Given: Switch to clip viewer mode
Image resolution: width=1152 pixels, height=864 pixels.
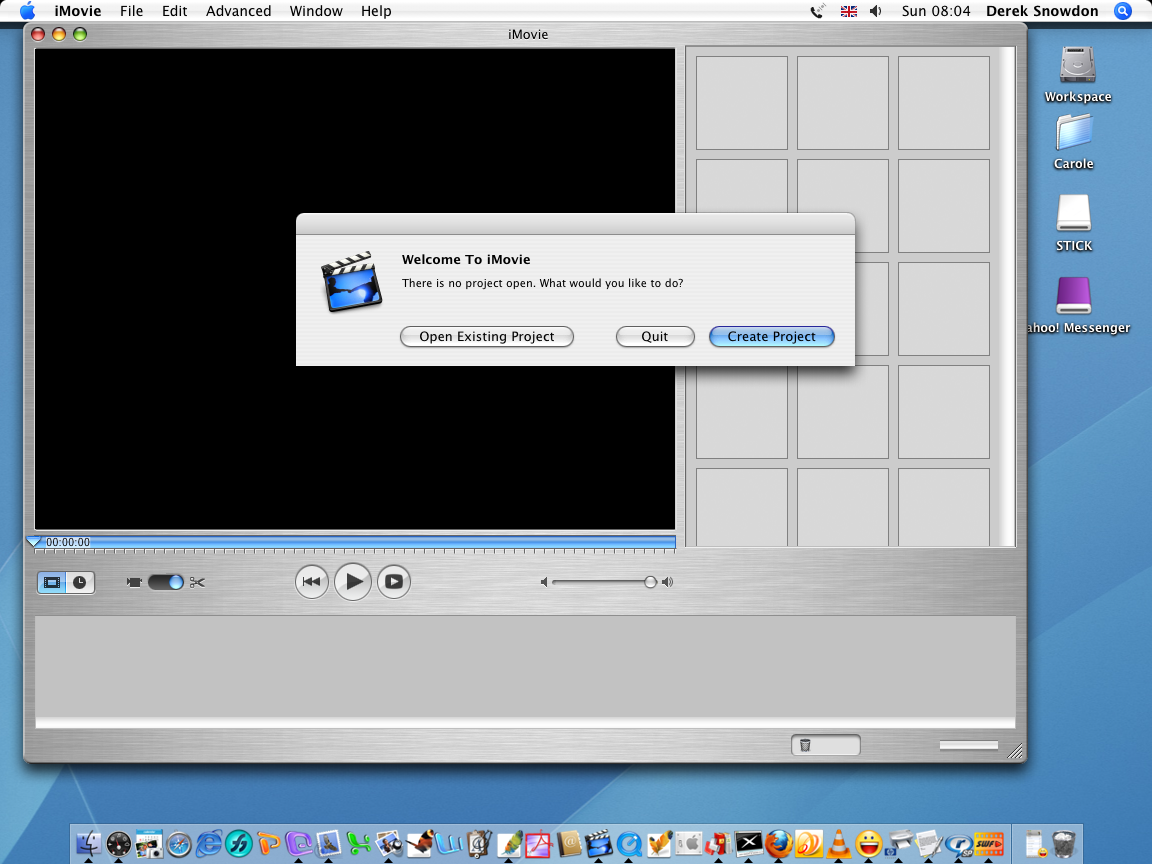Looking at the screenshot, I should (x=51, y=583).
